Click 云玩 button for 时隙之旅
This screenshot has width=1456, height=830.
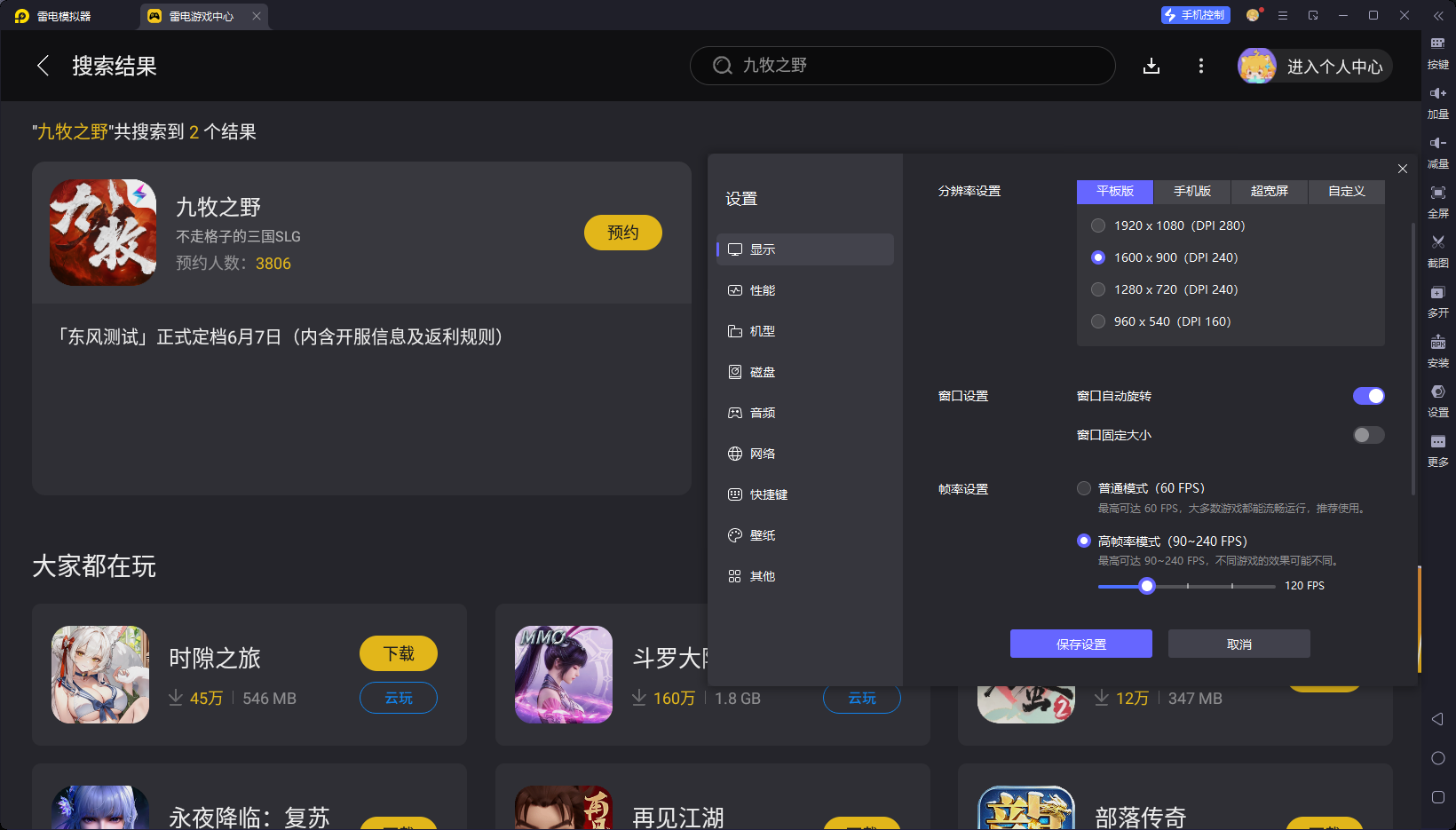tap(399, 698)
